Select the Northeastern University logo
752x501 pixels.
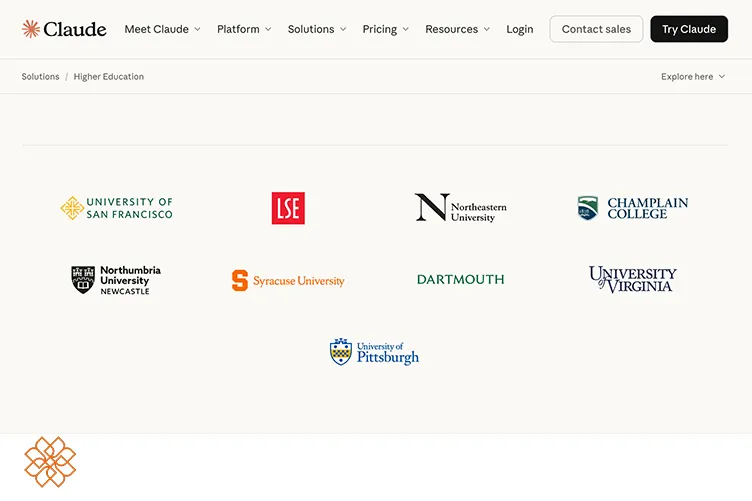tap(460, 208)
